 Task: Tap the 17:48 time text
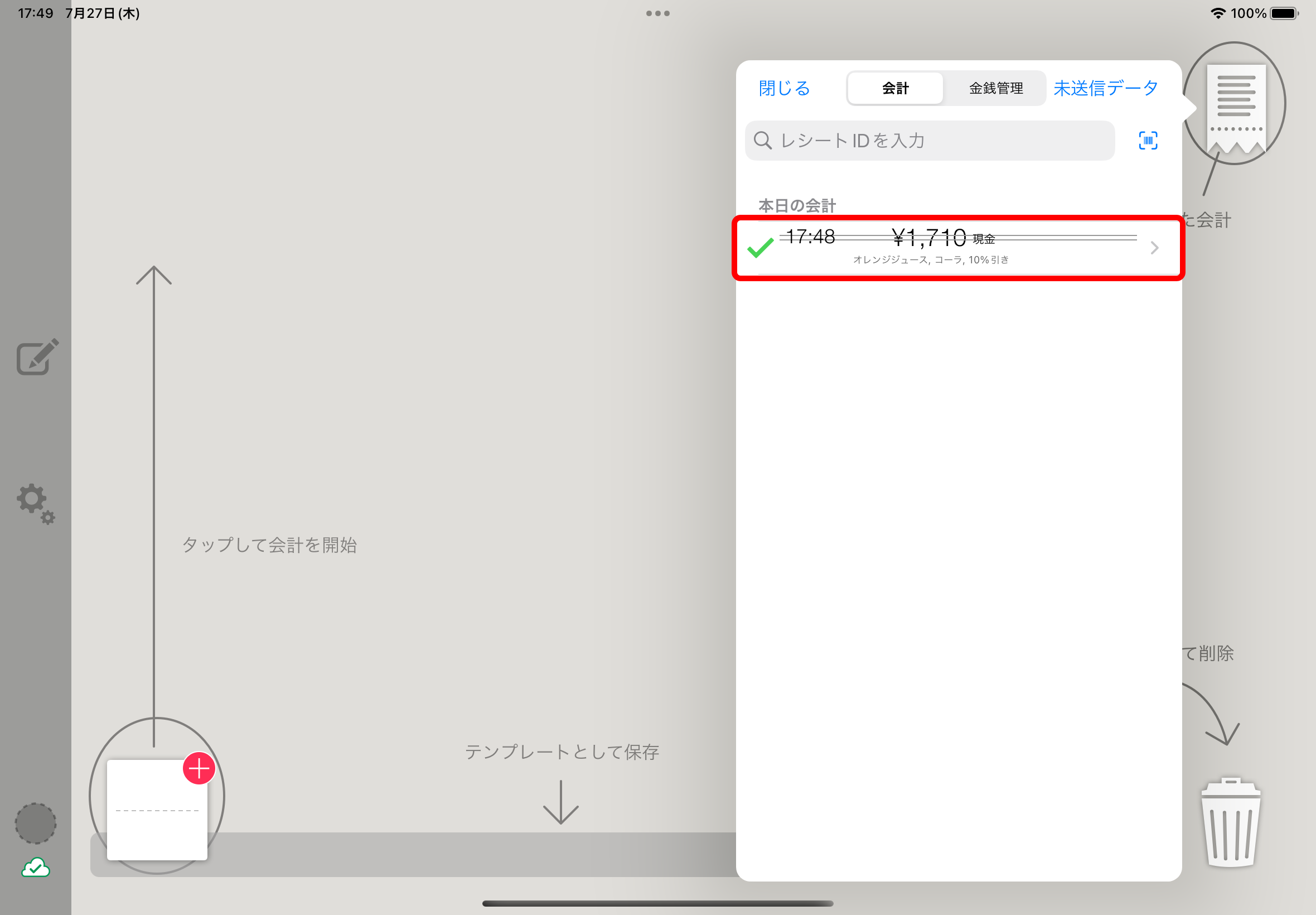[x=810, y=236]
